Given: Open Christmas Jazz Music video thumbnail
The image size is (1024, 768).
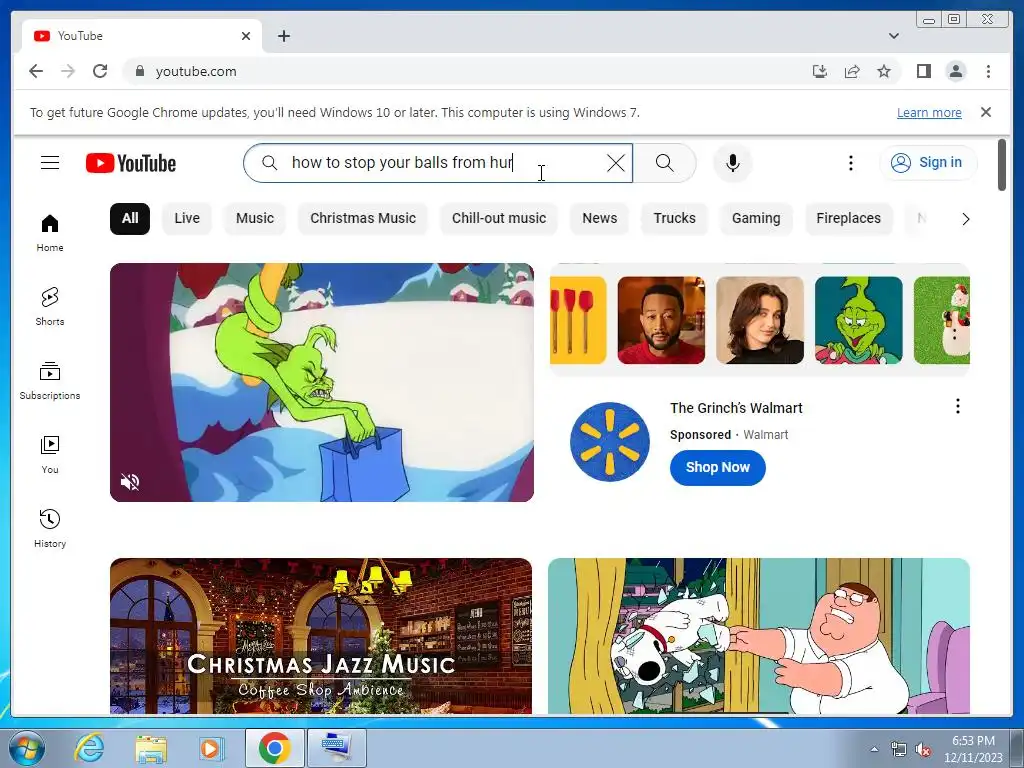Looking at the screenshot, I should 321,635.
